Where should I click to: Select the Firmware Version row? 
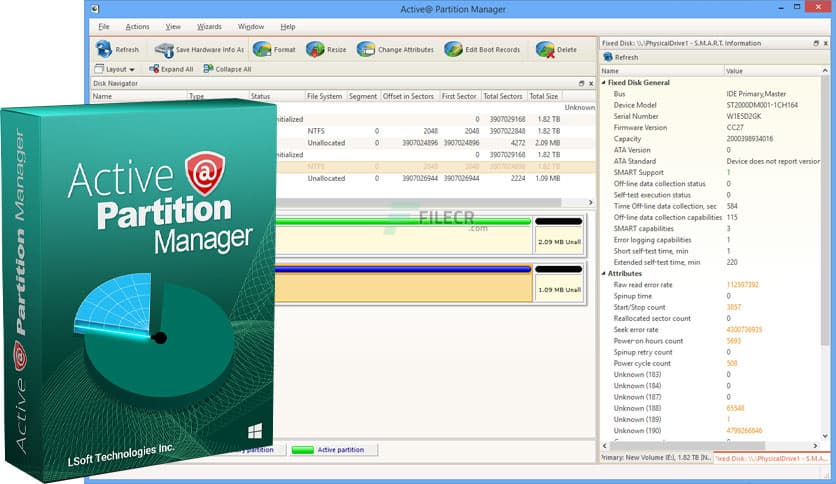click(711, 127)
